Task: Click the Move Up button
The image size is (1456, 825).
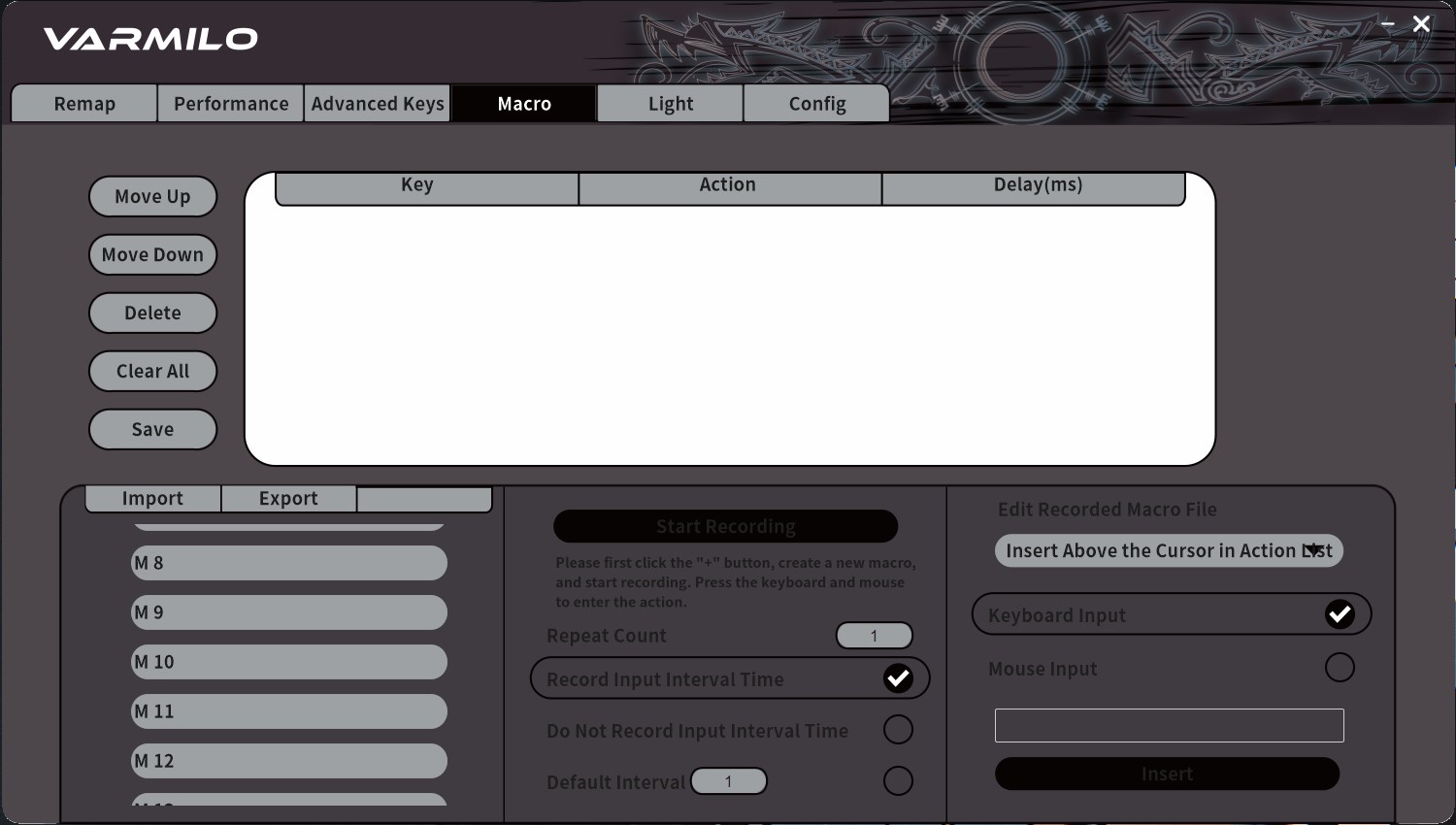Action: pyautogui.click(x=152, y=196)
